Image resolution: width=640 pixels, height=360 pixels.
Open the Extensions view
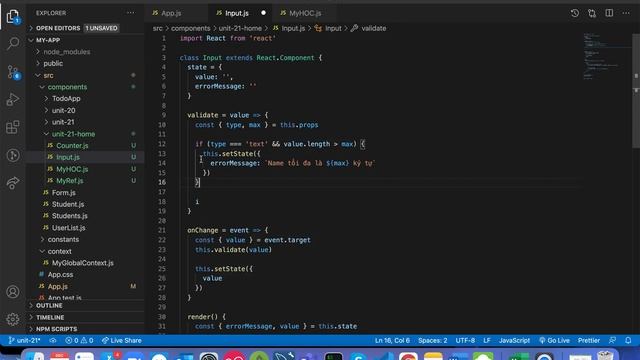[13, 127]
